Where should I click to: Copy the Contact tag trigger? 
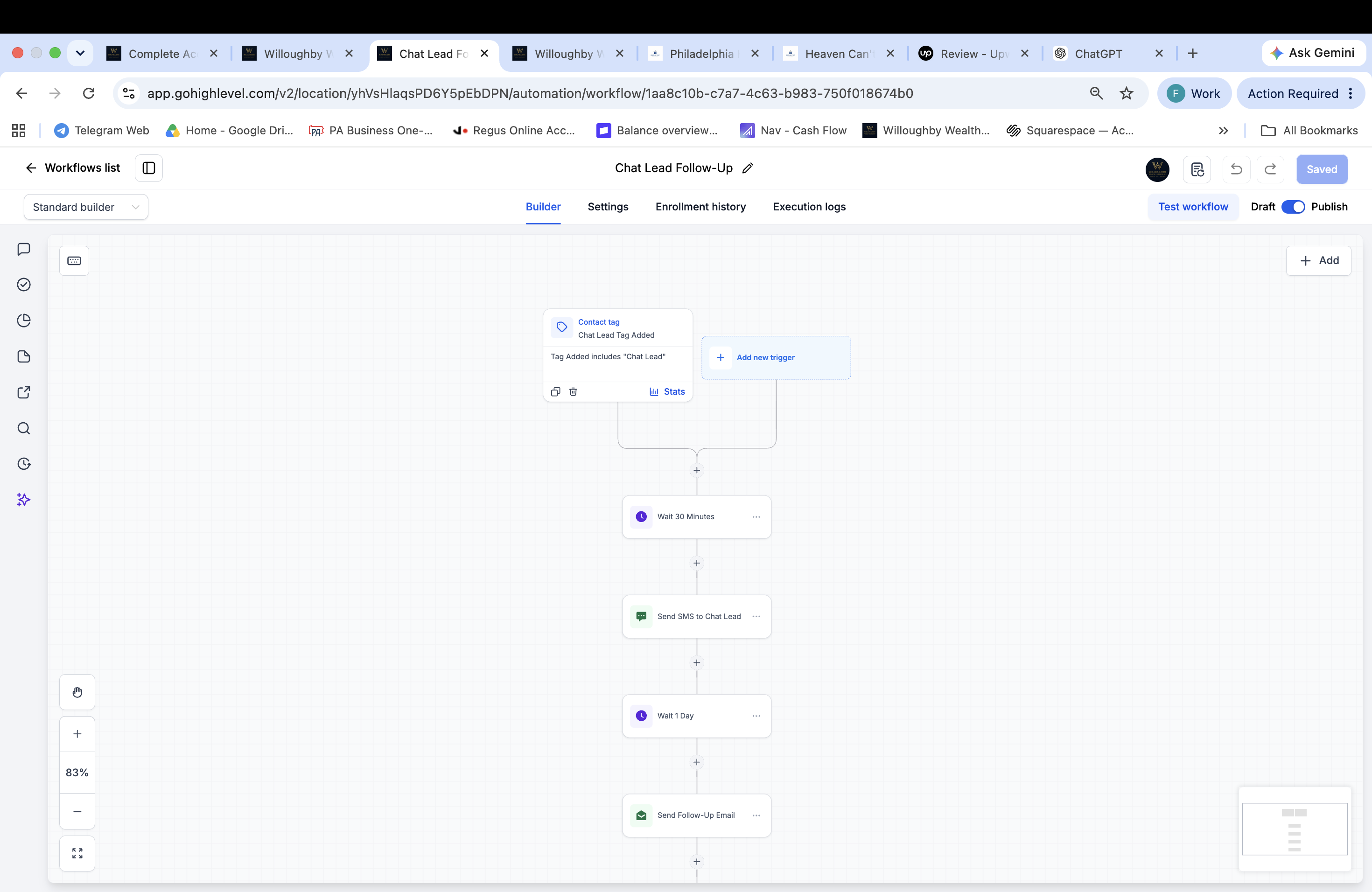click(x=556, y=392)
